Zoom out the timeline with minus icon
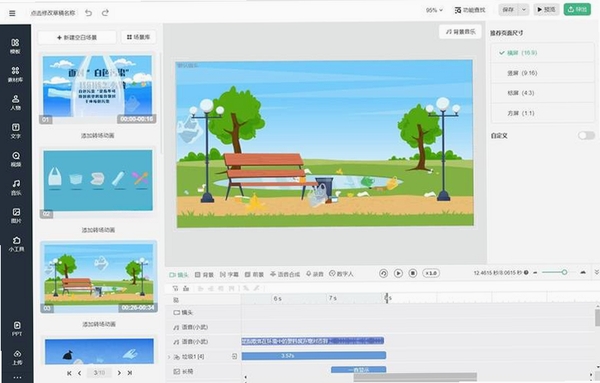 [x=535, y=272]
